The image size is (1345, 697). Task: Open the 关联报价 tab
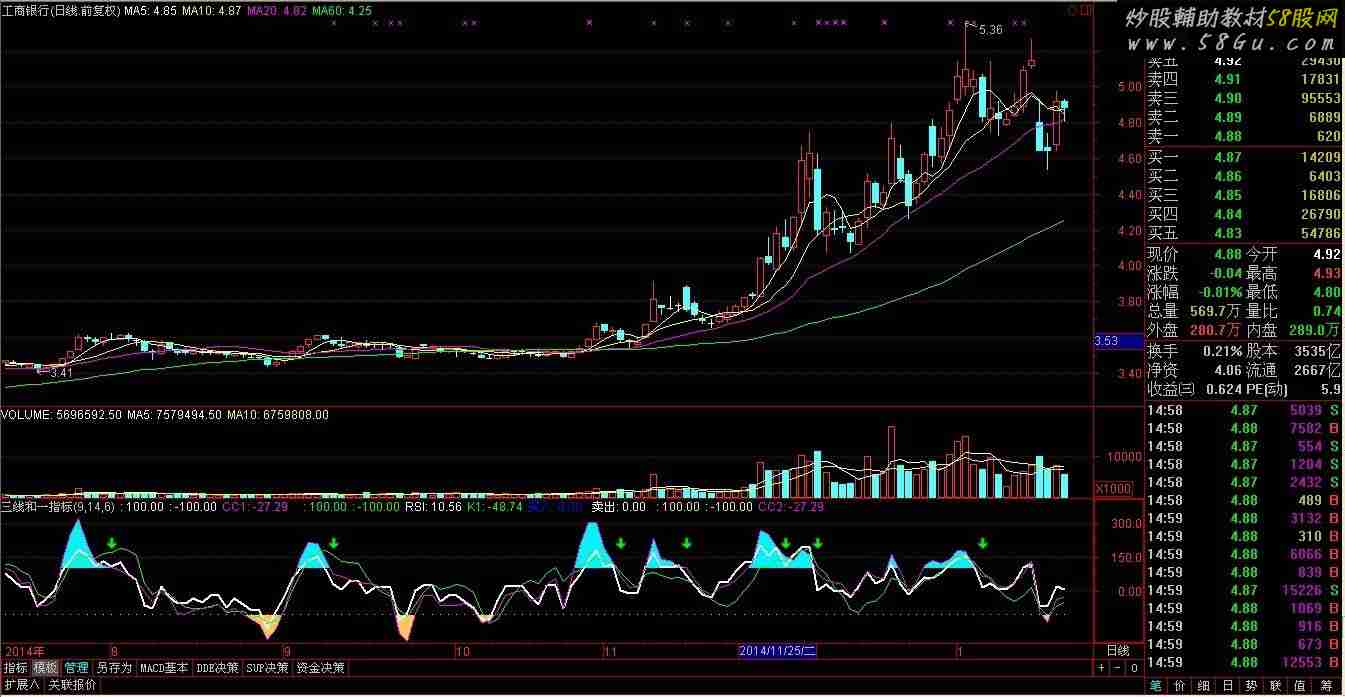72,685
